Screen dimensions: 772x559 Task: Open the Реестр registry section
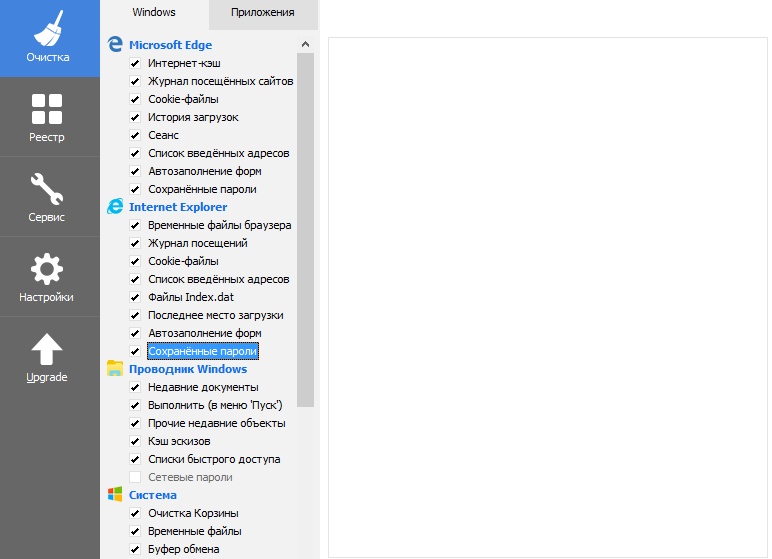tap(49, 117)
